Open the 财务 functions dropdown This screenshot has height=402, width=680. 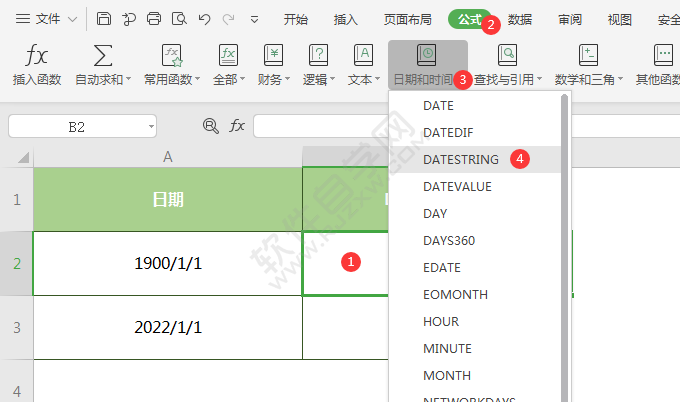coord(274,64)
